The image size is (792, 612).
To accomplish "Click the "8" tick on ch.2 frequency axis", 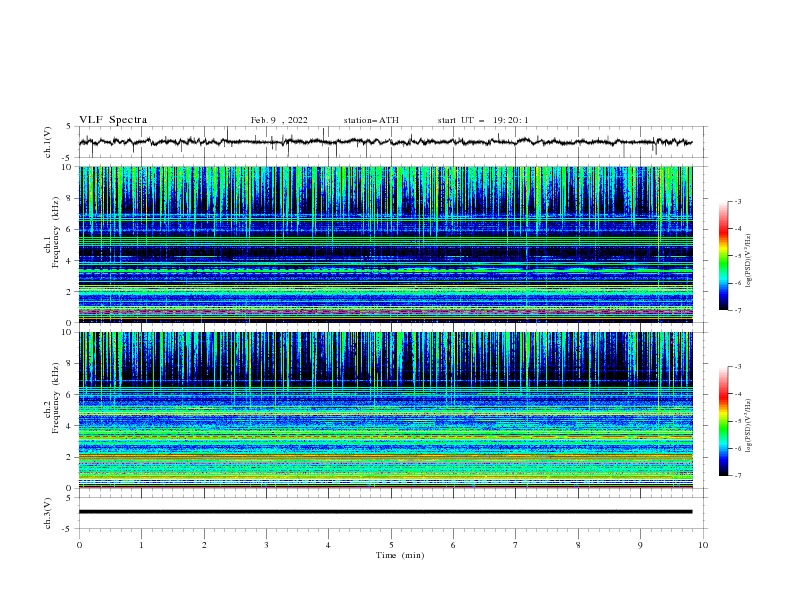I will (70, 364).
